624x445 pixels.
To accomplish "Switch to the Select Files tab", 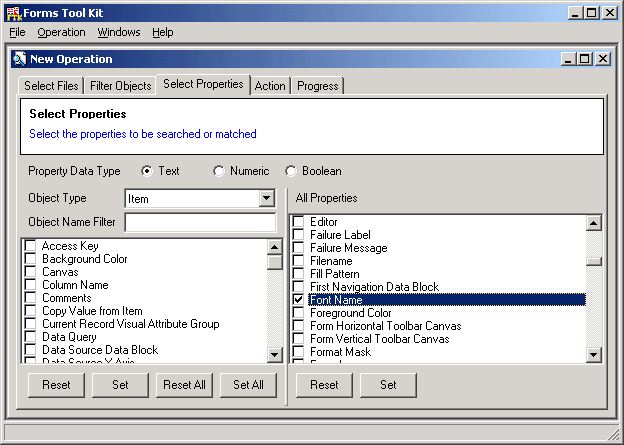I will [51, 86].
